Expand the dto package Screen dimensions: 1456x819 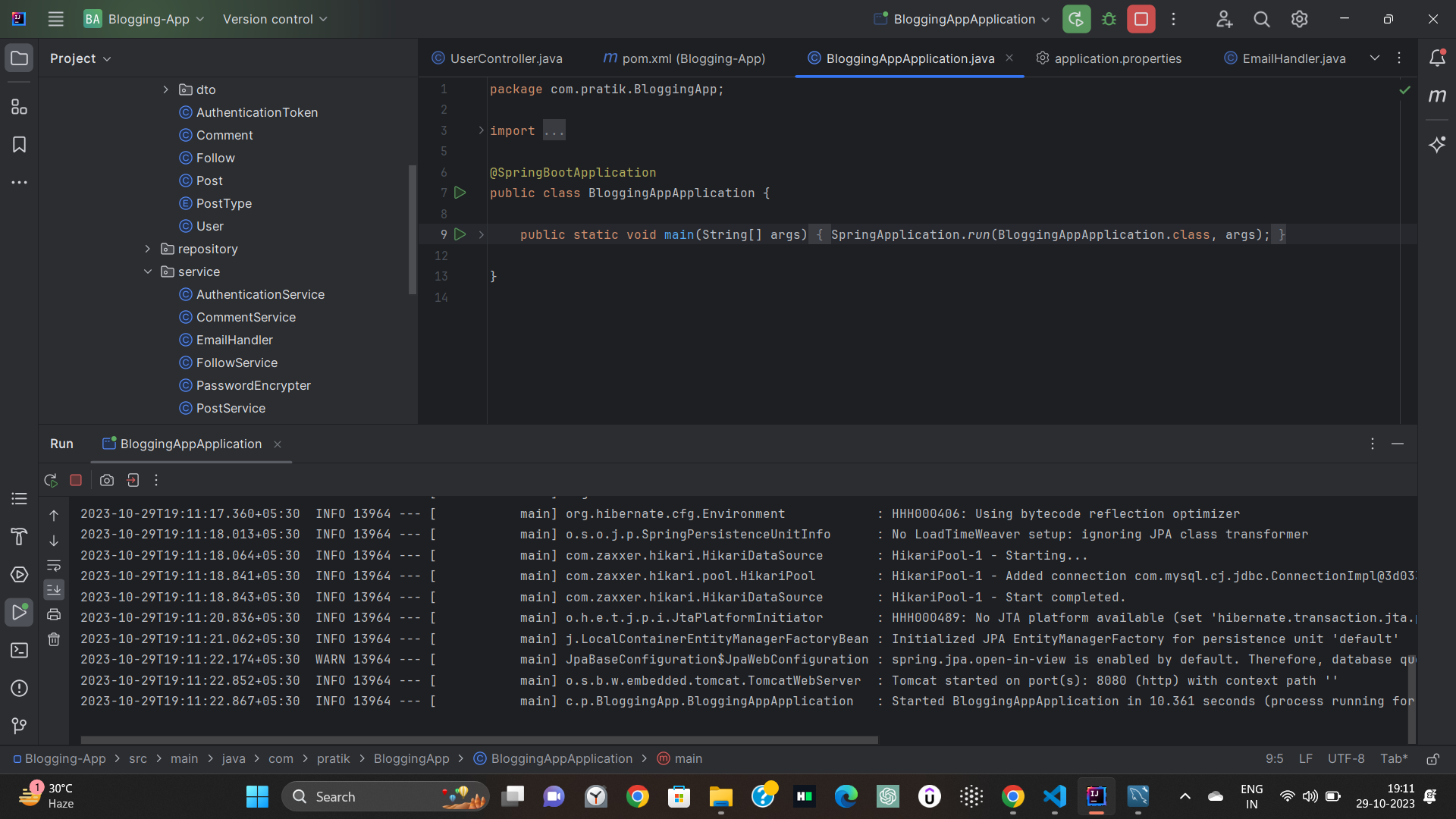(x=166, y=89)
